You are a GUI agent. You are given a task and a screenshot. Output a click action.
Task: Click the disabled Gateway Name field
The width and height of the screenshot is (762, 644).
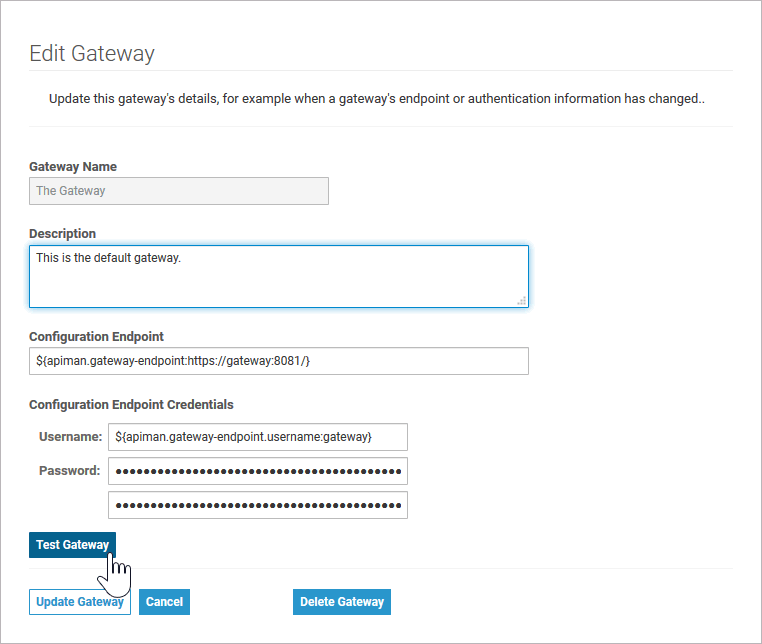coord(179,191)
